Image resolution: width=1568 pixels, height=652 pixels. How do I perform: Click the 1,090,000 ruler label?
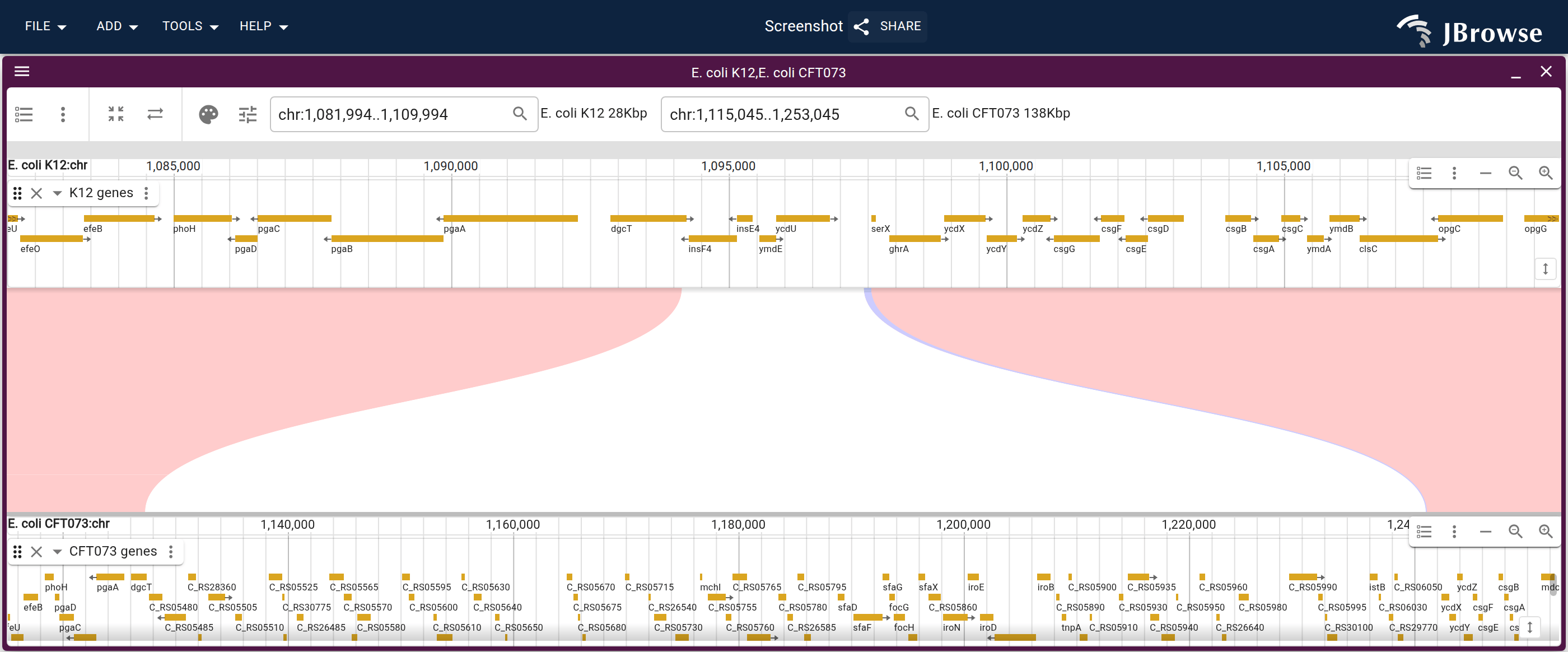450,166
